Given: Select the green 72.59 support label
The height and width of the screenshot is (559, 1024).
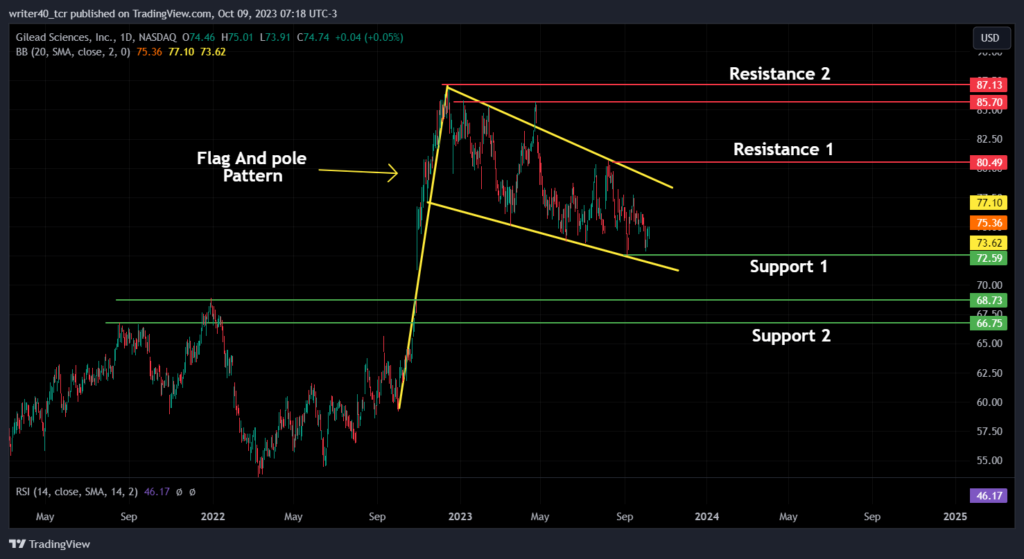Looking at the screenshot, I should pos(989,258).
